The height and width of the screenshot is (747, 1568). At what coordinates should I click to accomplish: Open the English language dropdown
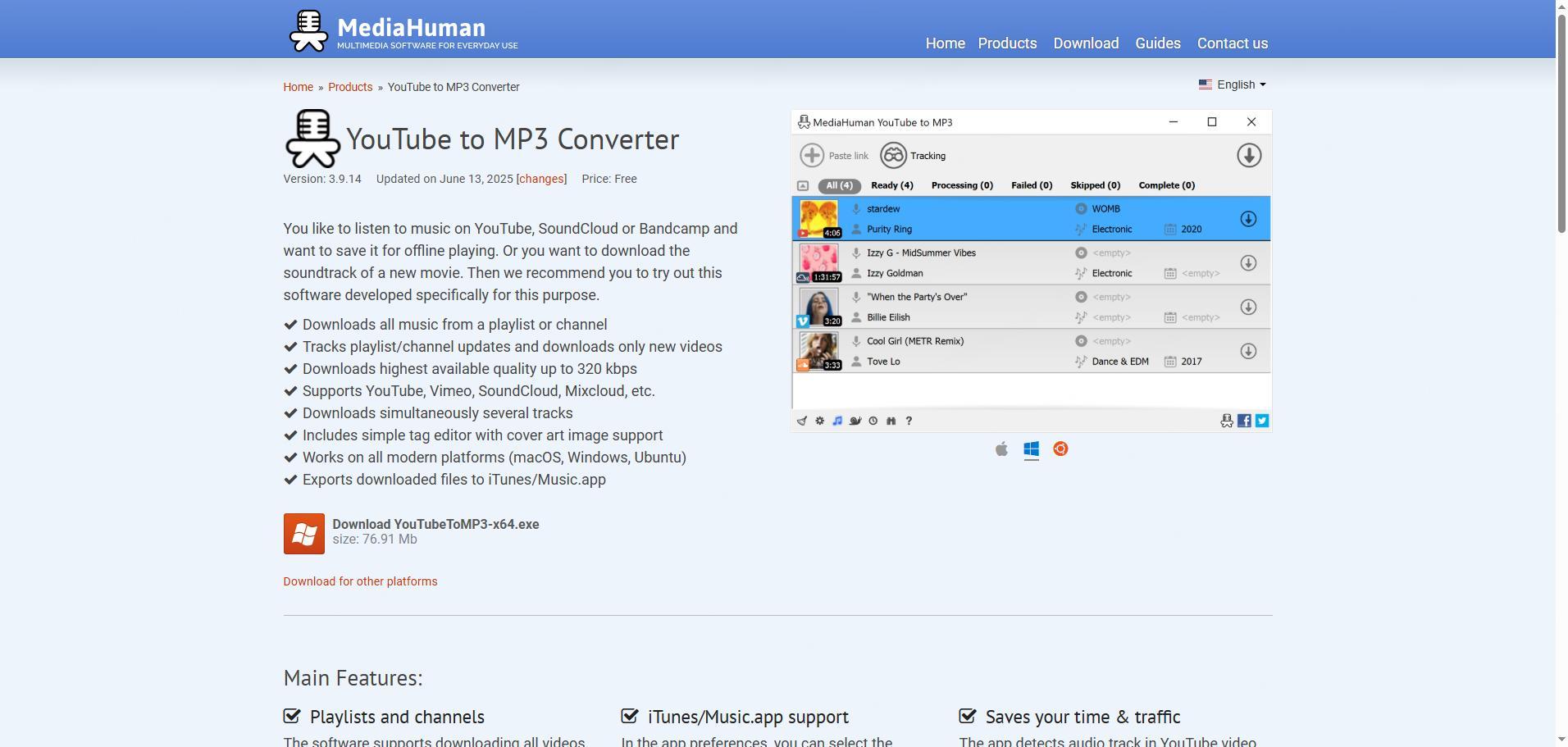coord(1233,84)
